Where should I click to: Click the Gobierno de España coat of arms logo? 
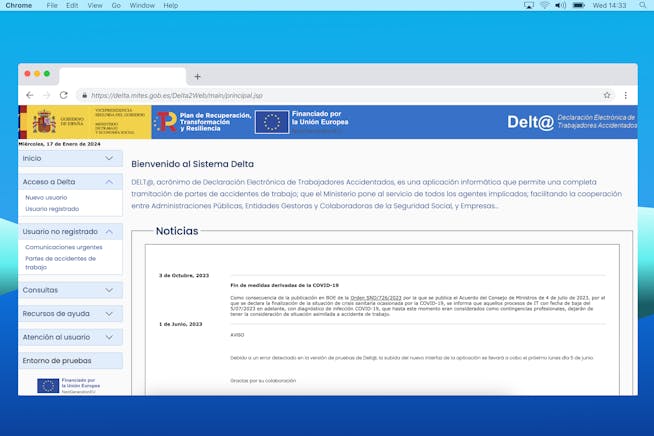coord(44,122)
